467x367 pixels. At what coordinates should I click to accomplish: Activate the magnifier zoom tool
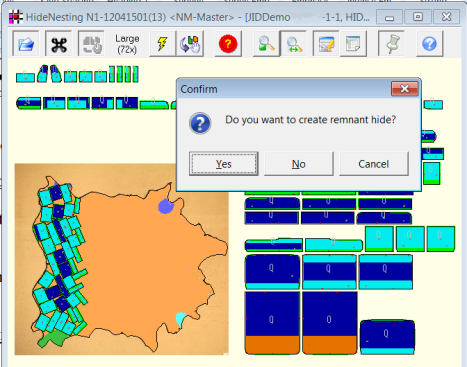[x=266, y=44]
